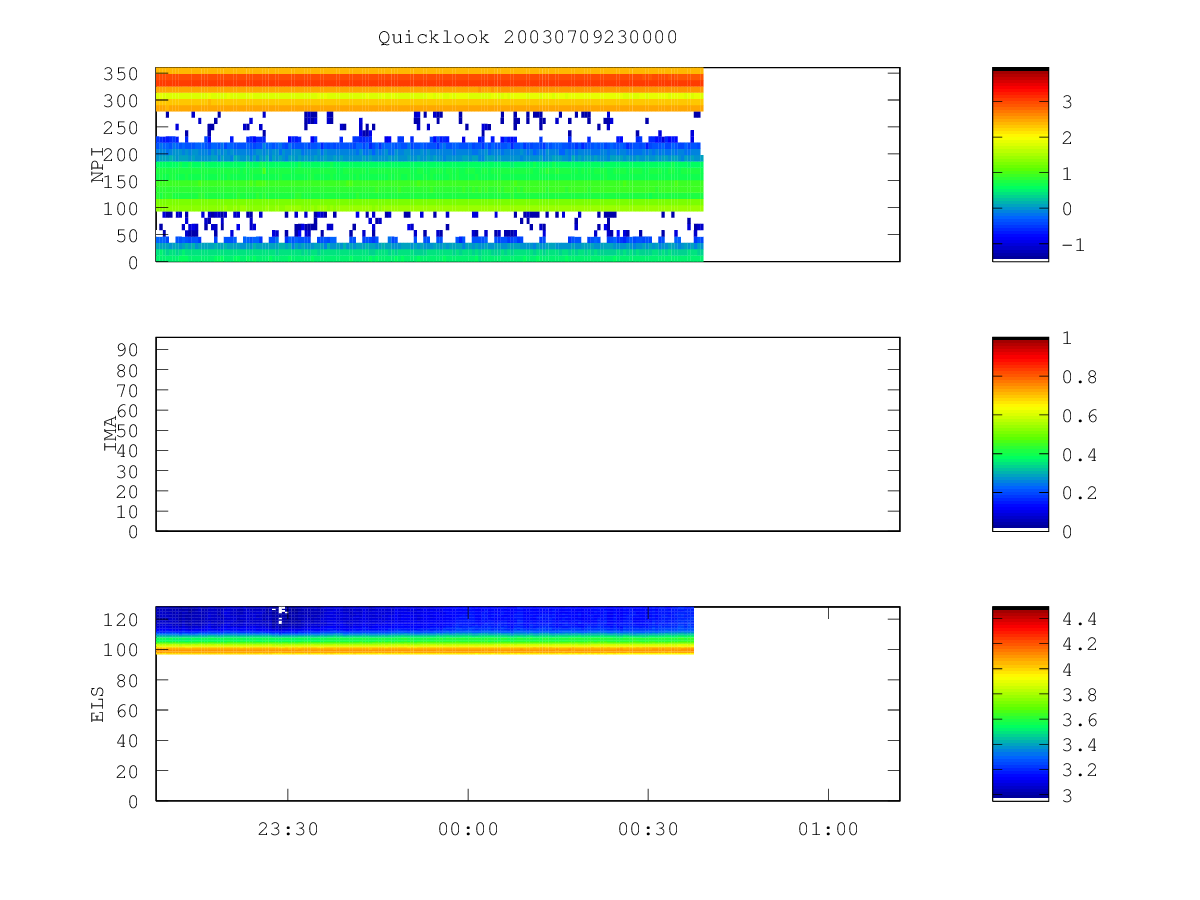Click the 0.4 label on IMA colorbar
Viewport: 1200px width, 900px height.
click(1080, 455)
